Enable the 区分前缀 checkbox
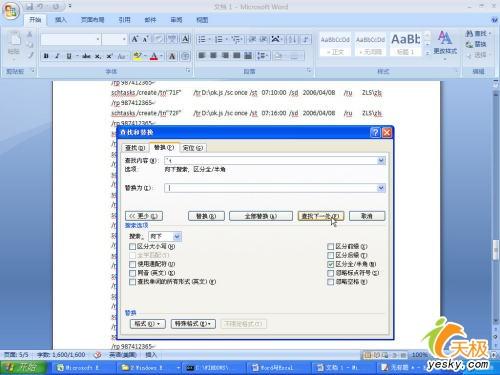Viewport: 500px width, 375px height. (x=330, y=247)
